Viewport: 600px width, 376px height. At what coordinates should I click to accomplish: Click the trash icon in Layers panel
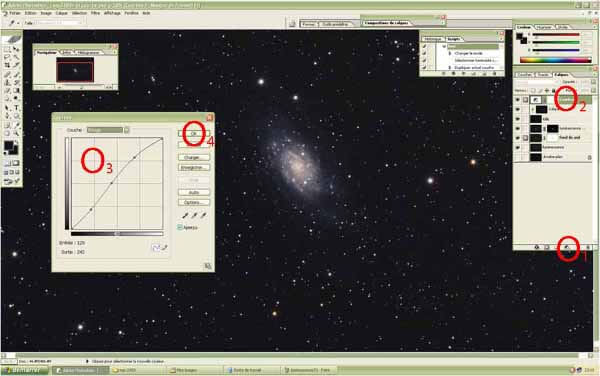[588, 247]
